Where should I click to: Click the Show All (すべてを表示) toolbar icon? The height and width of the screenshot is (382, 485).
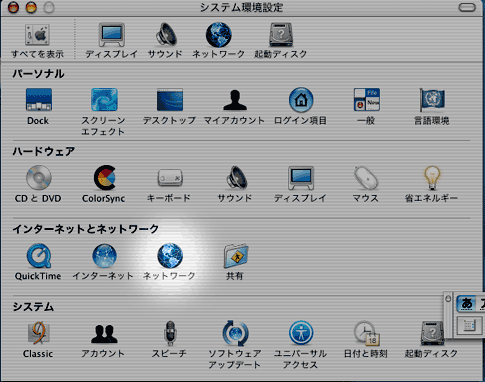37,35
